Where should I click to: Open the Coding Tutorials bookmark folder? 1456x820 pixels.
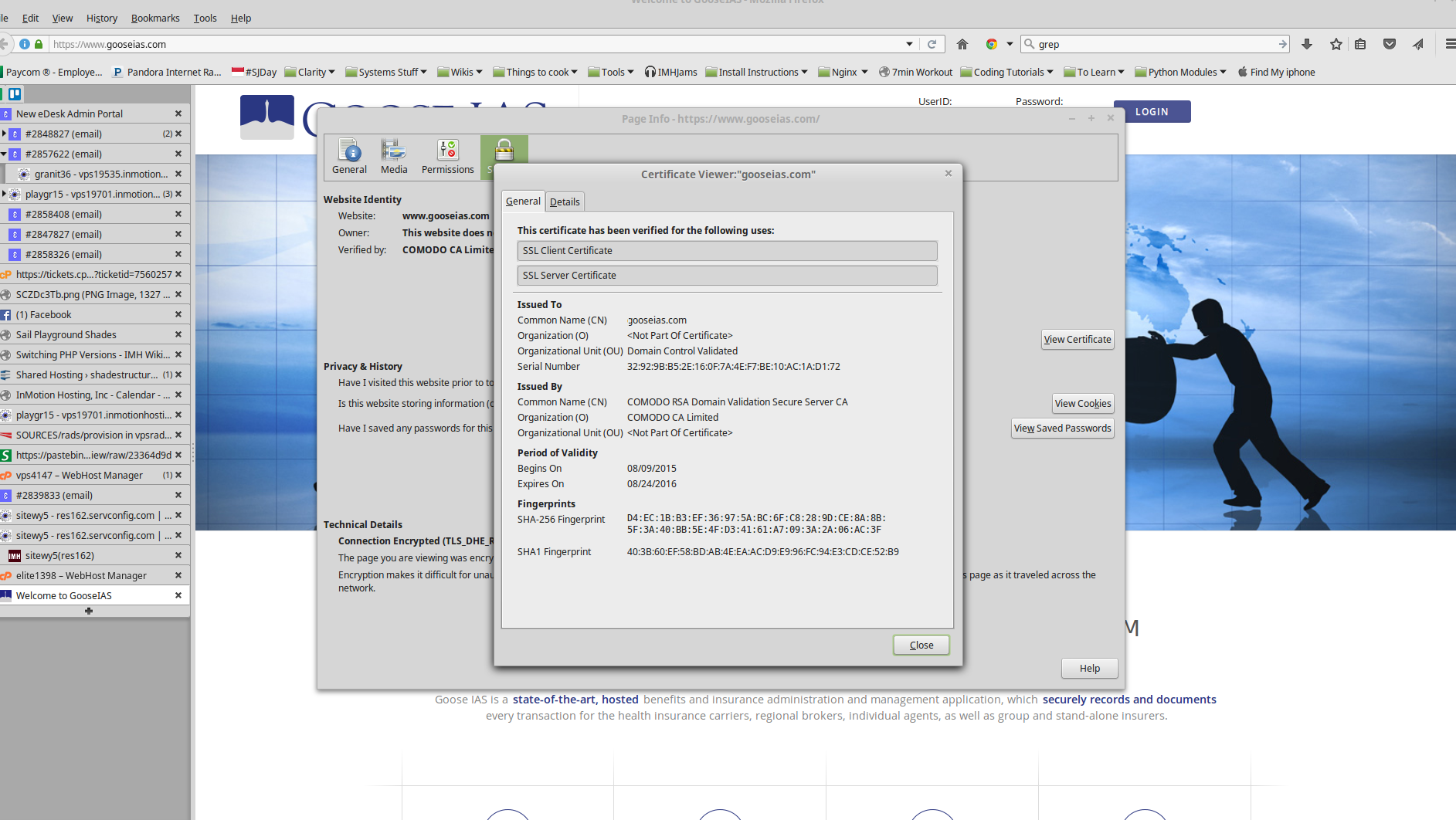(1007, 72)
